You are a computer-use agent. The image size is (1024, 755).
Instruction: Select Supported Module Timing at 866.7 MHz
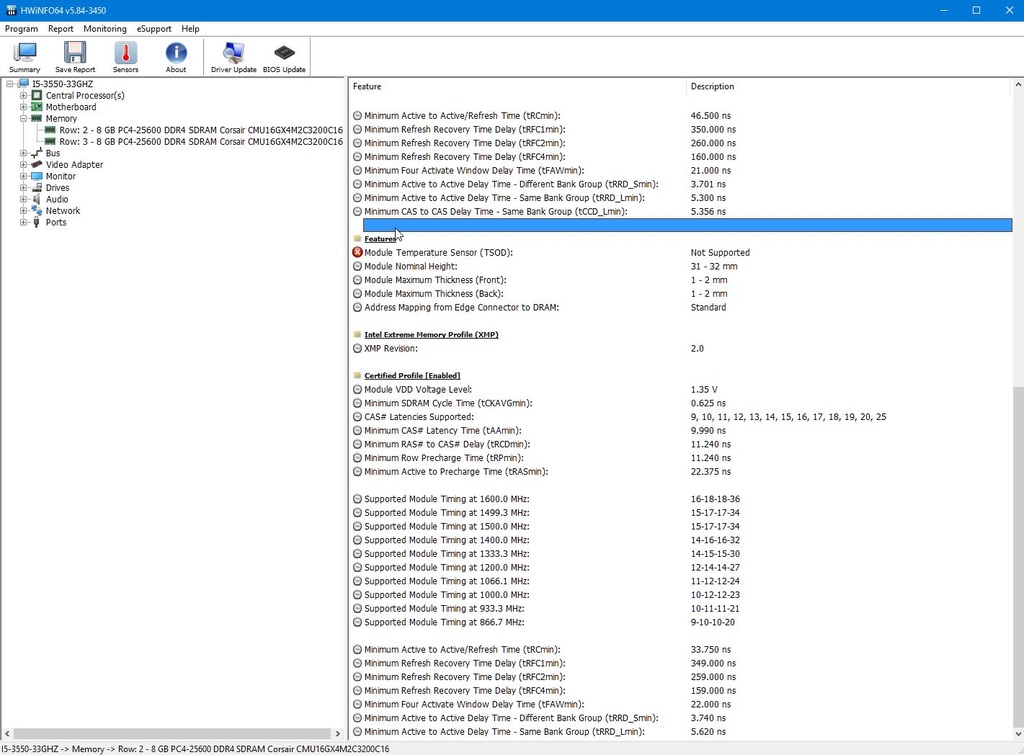pos(682,622)
